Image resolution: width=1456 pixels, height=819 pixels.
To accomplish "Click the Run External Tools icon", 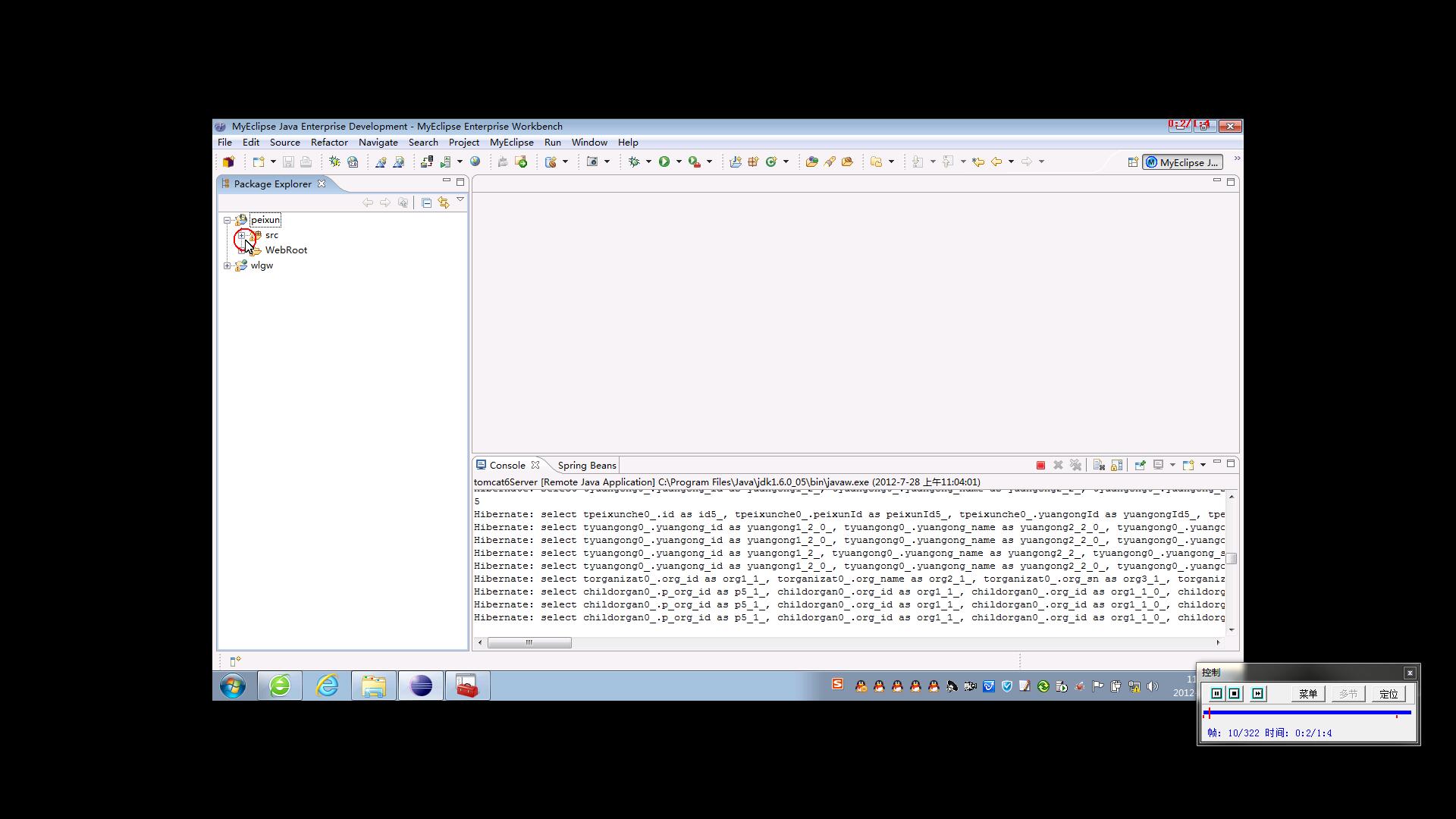I will (x=695, y=162).
